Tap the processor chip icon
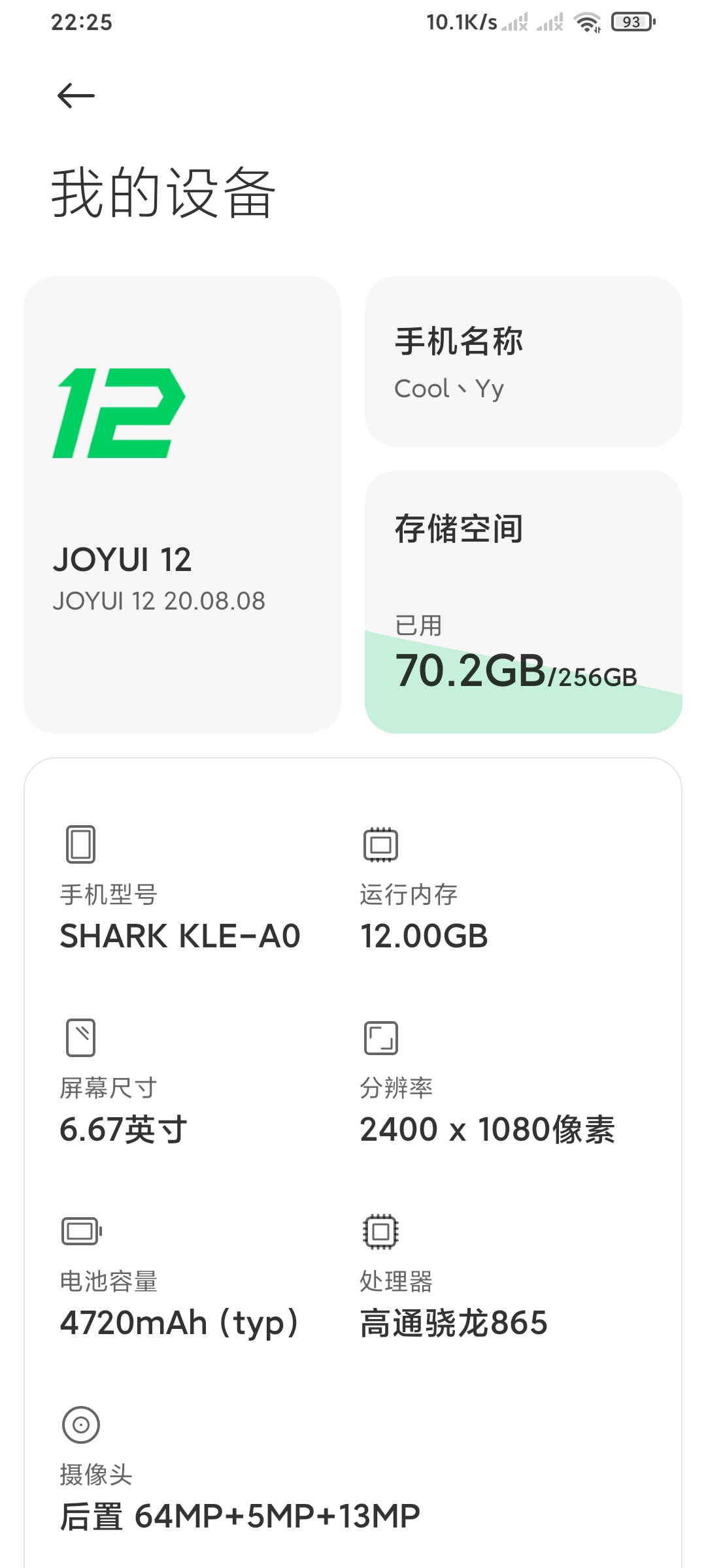Viewport: 706px width, 1568px height. click(x=380, y=1231)
